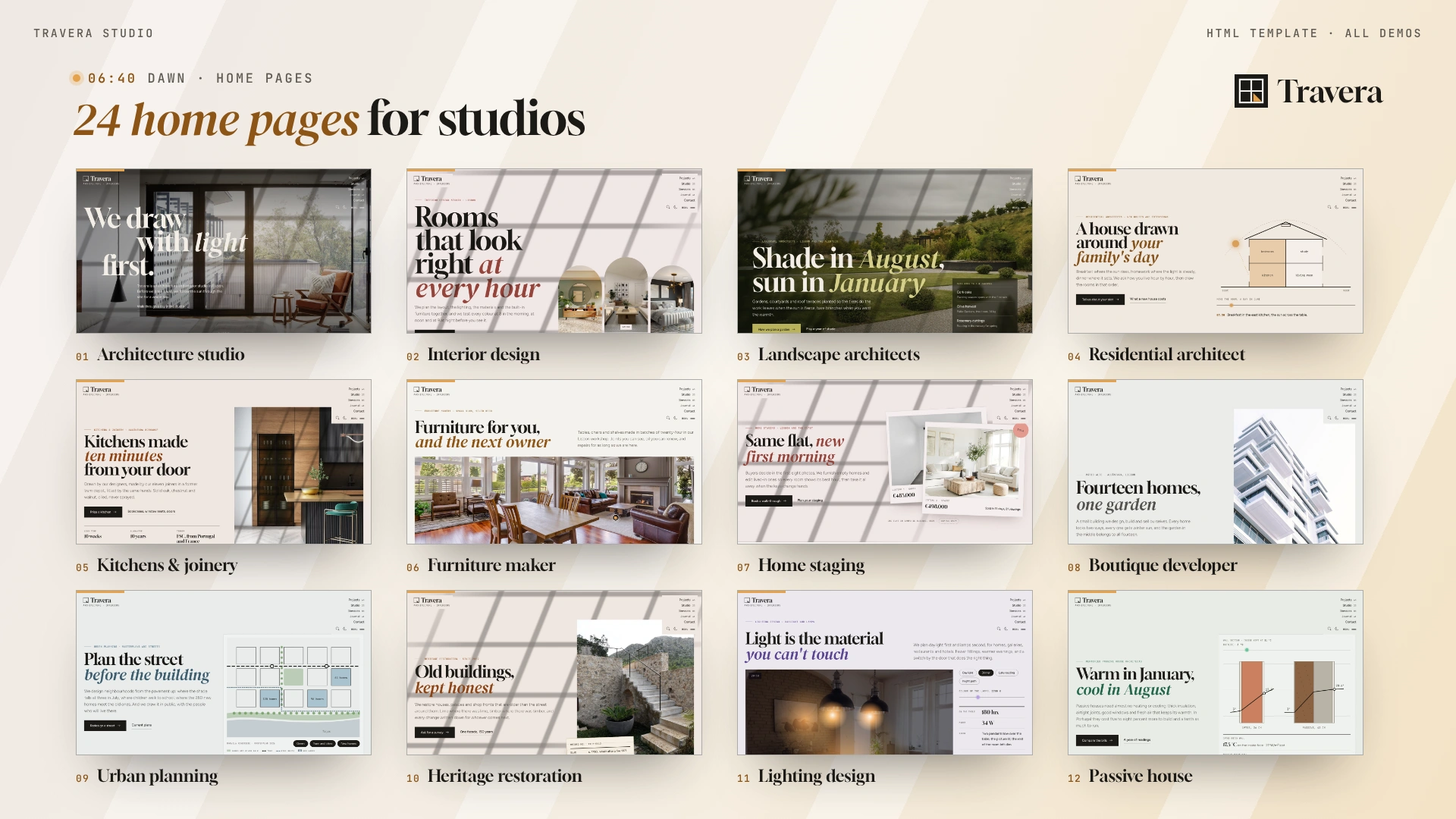1456x819 pixels.
Task: Click the 'Urban planning' caption
Action: 158,777
